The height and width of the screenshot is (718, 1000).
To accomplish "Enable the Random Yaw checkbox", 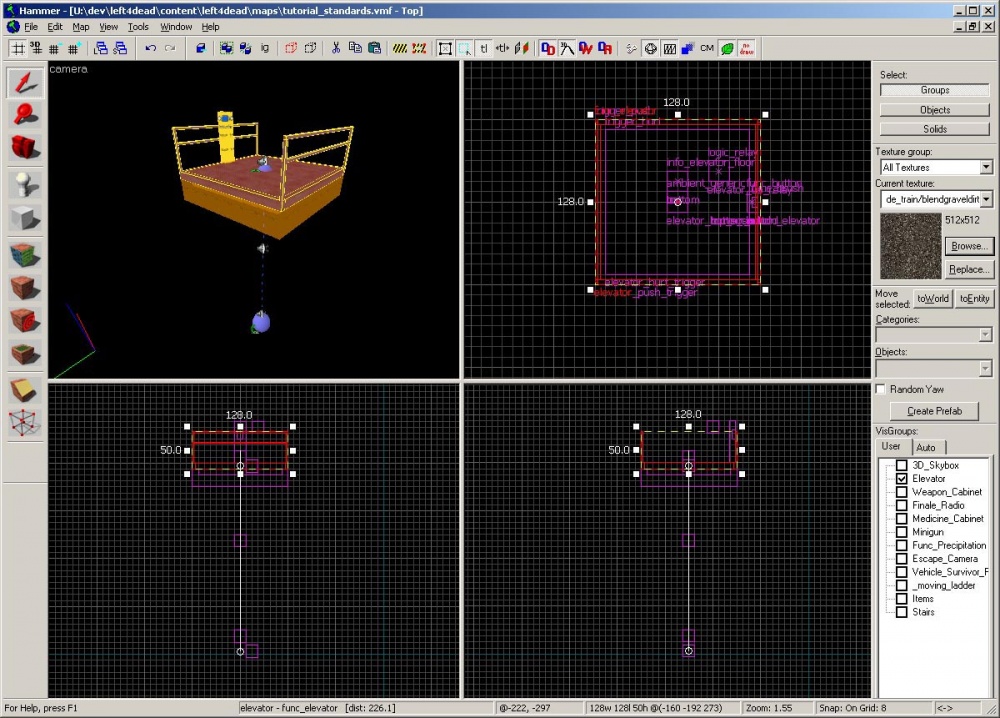I will point(881,389).
